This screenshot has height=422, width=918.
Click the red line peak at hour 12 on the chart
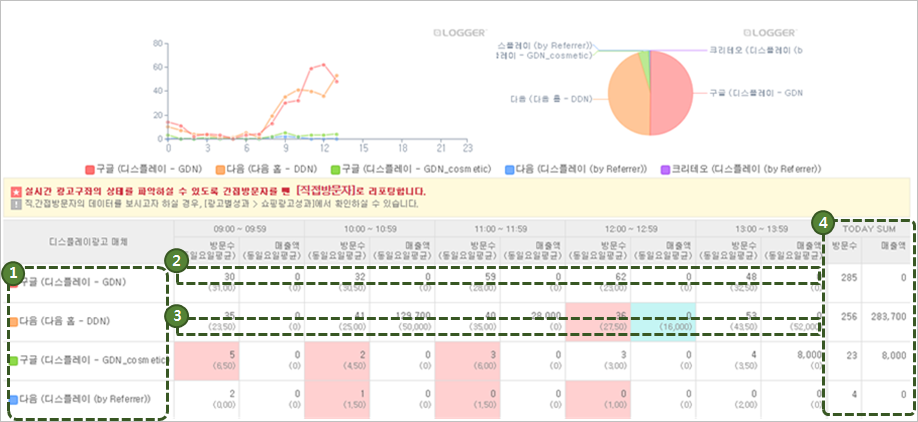tap(324, 64)
